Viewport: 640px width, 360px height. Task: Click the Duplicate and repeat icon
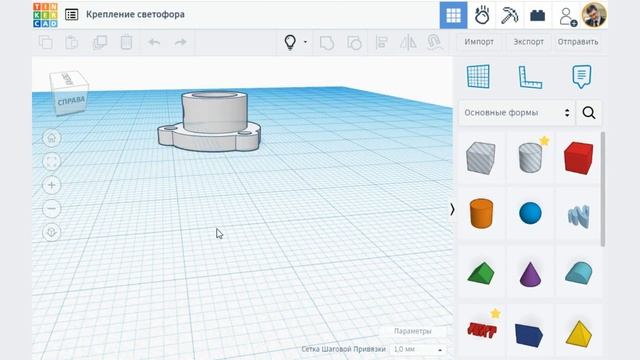[100, 42]
